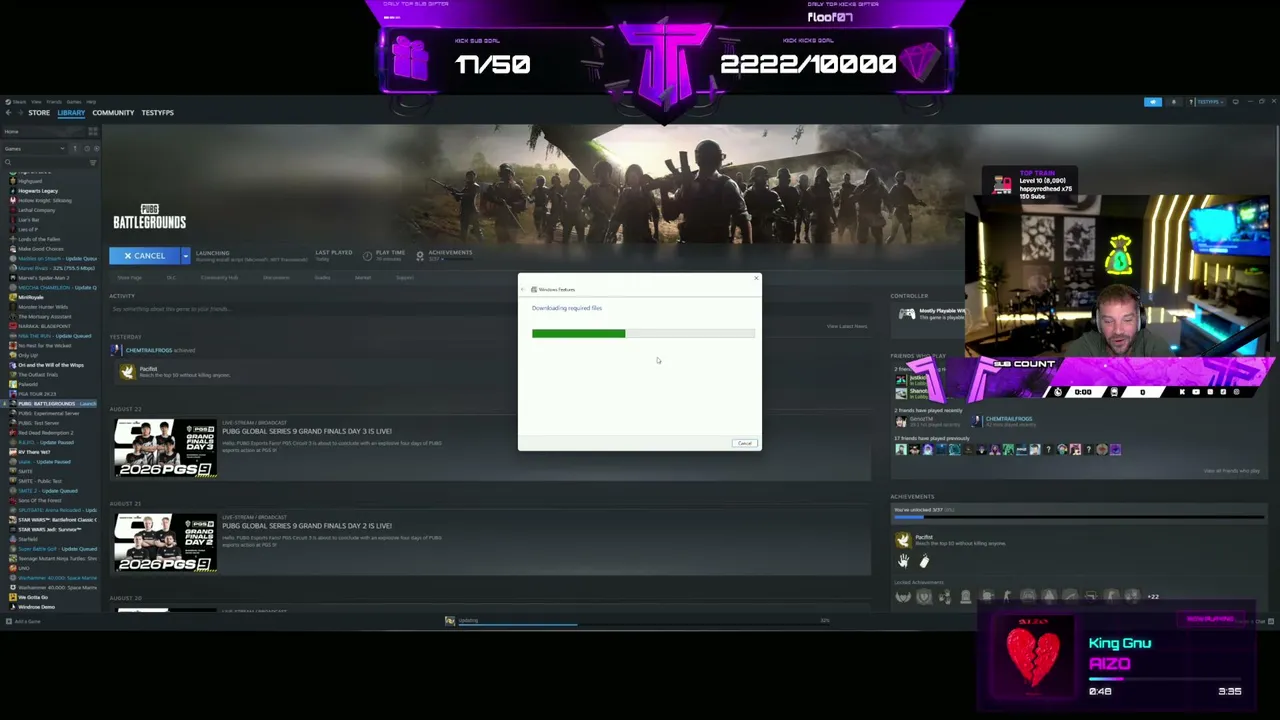Open advanced filter icon beside search
Screen dimensions: 1280x720
click(x=93, y=163)
